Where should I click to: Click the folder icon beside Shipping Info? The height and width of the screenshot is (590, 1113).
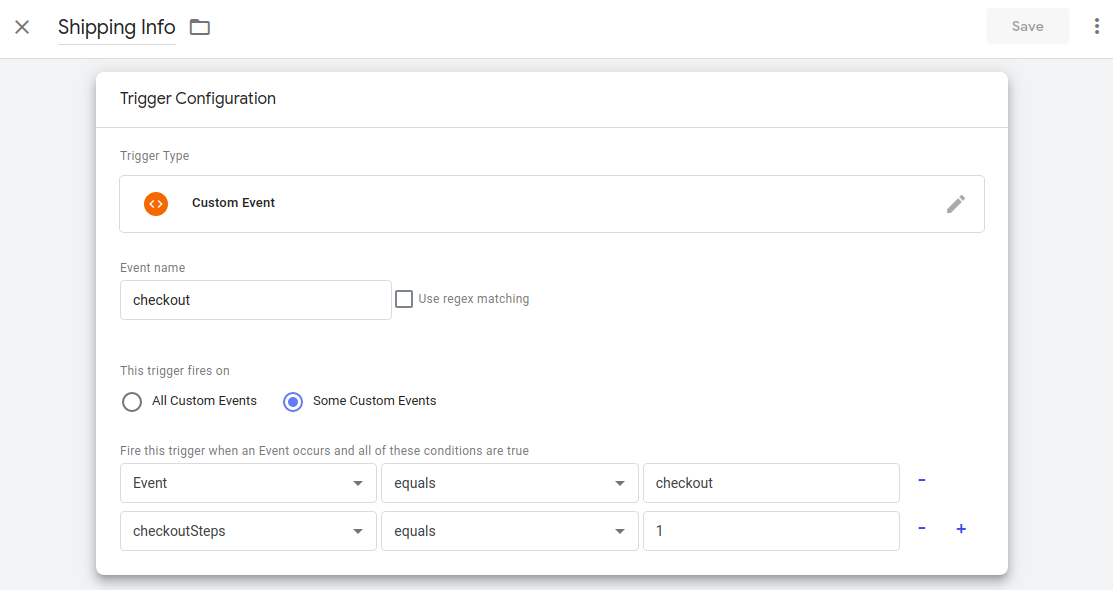pos(200,27)
